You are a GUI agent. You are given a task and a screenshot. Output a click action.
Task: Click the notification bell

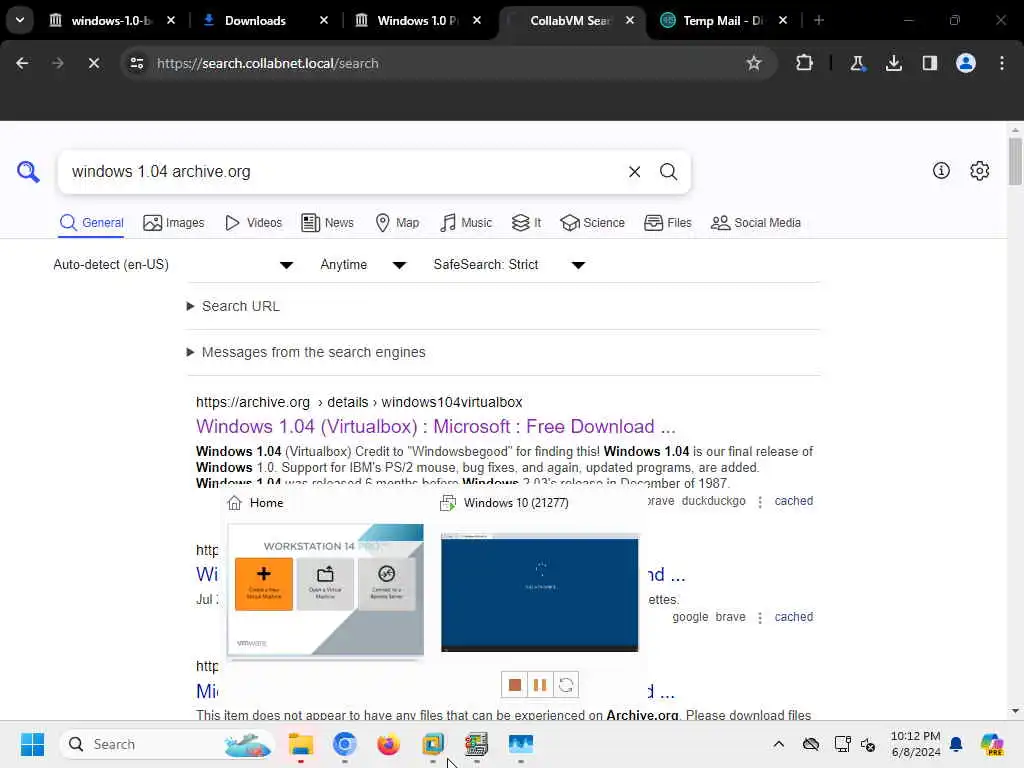coord(956,744)
